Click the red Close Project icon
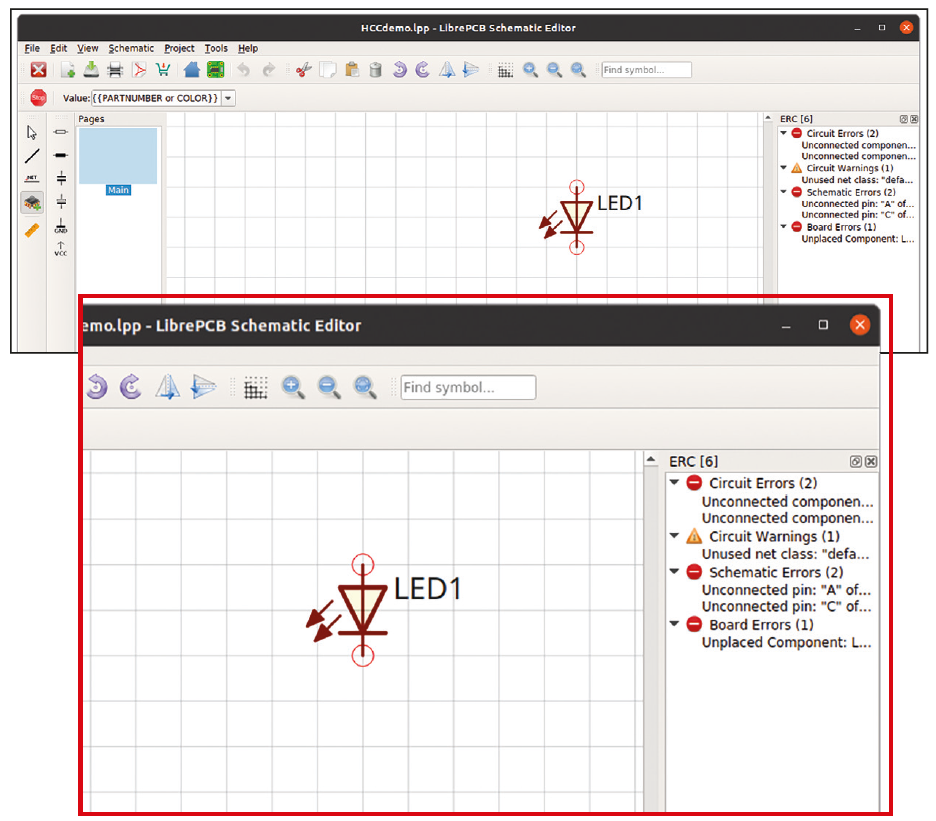Viewport: 936px width, 821px height. click(x=39, y=70)
